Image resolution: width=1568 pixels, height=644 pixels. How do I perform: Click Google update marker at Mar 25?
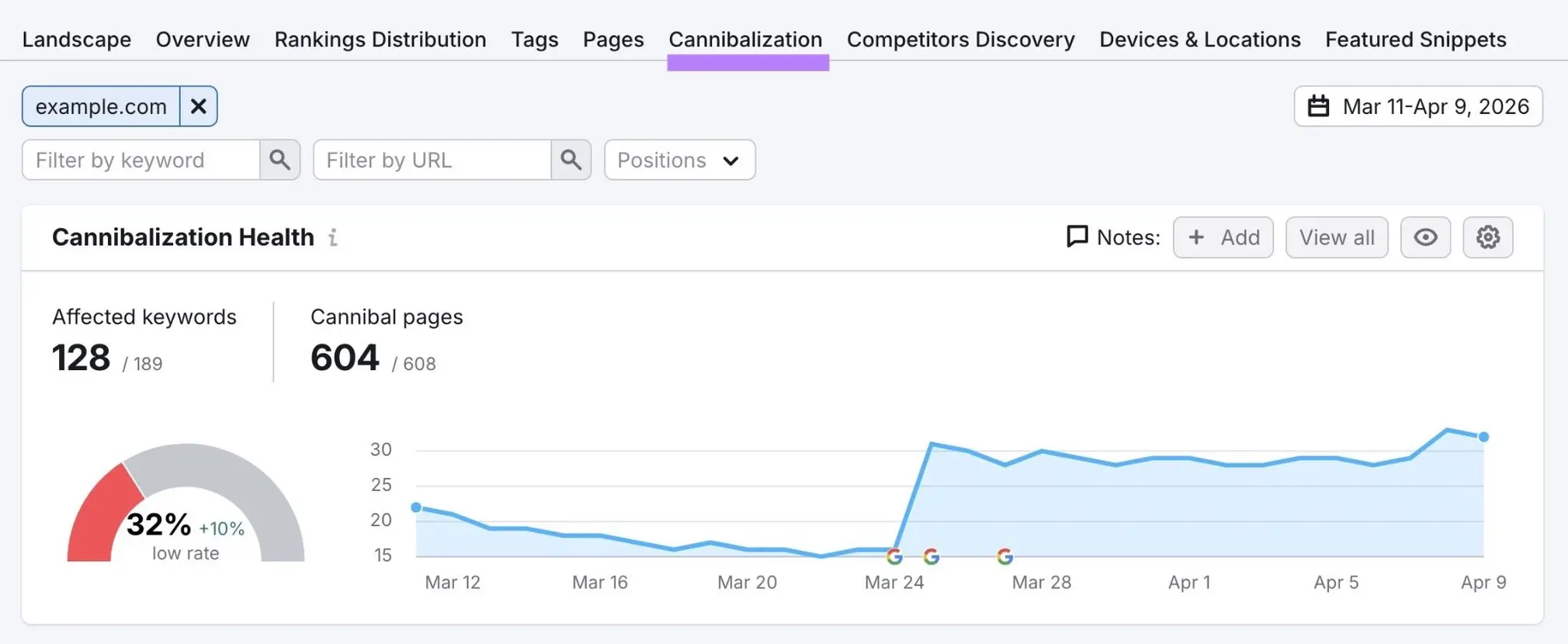931,556
